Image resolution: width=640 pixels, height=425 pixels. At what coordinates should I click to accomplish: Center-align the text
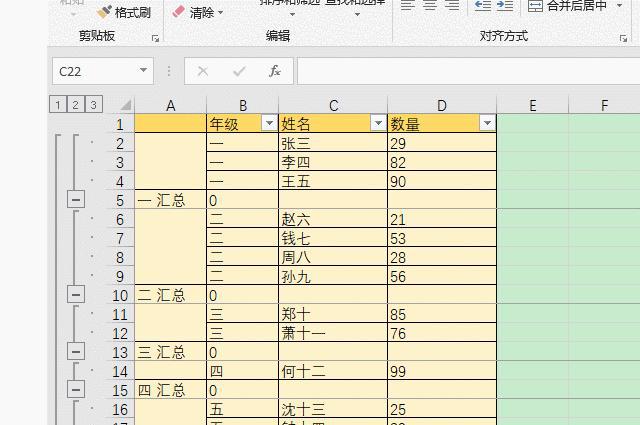point(430,5)
